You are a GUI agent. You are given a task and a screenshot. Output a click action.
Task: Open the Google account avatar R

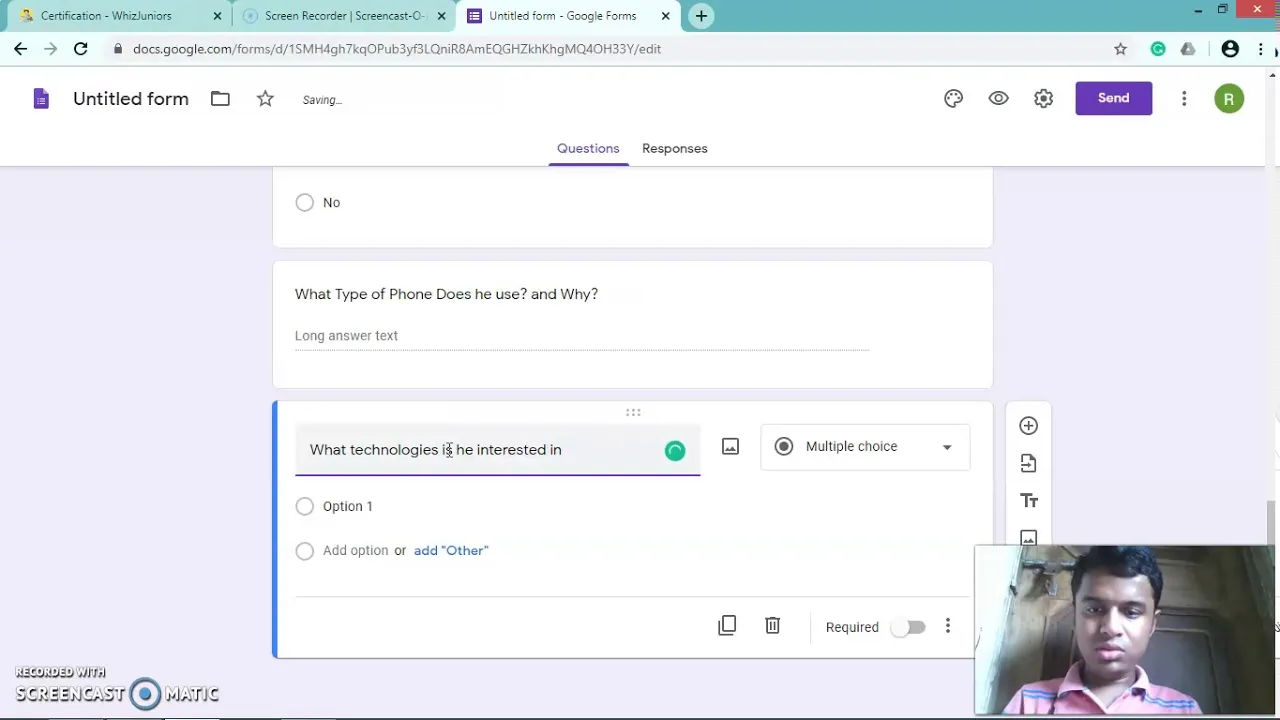pos(1229,99)
